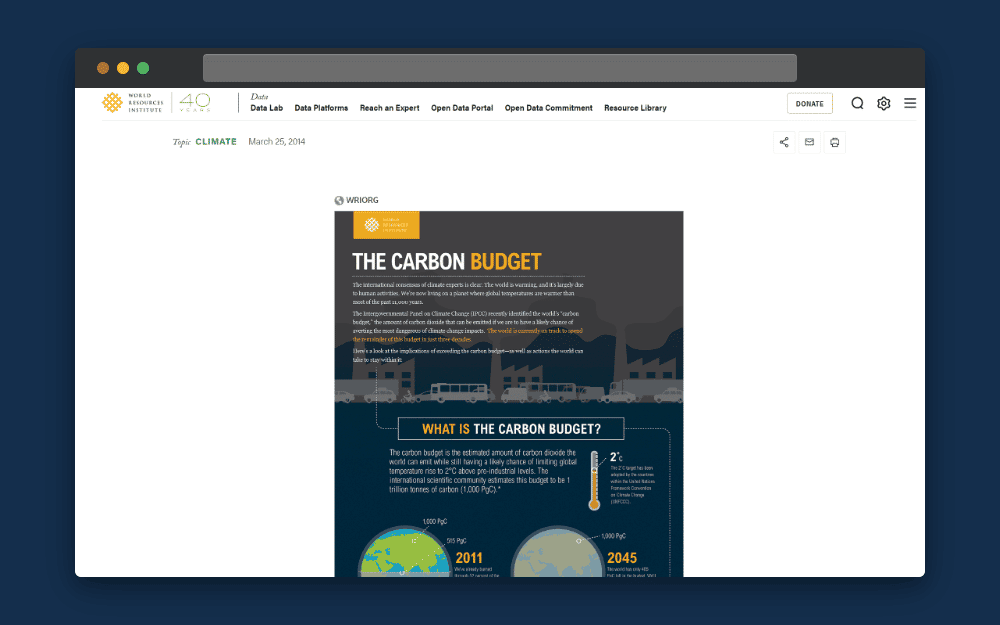Open the hamburger menu icon
Image resolution: width=1000 pixels, height=625 pixels.
click(910, 103)
